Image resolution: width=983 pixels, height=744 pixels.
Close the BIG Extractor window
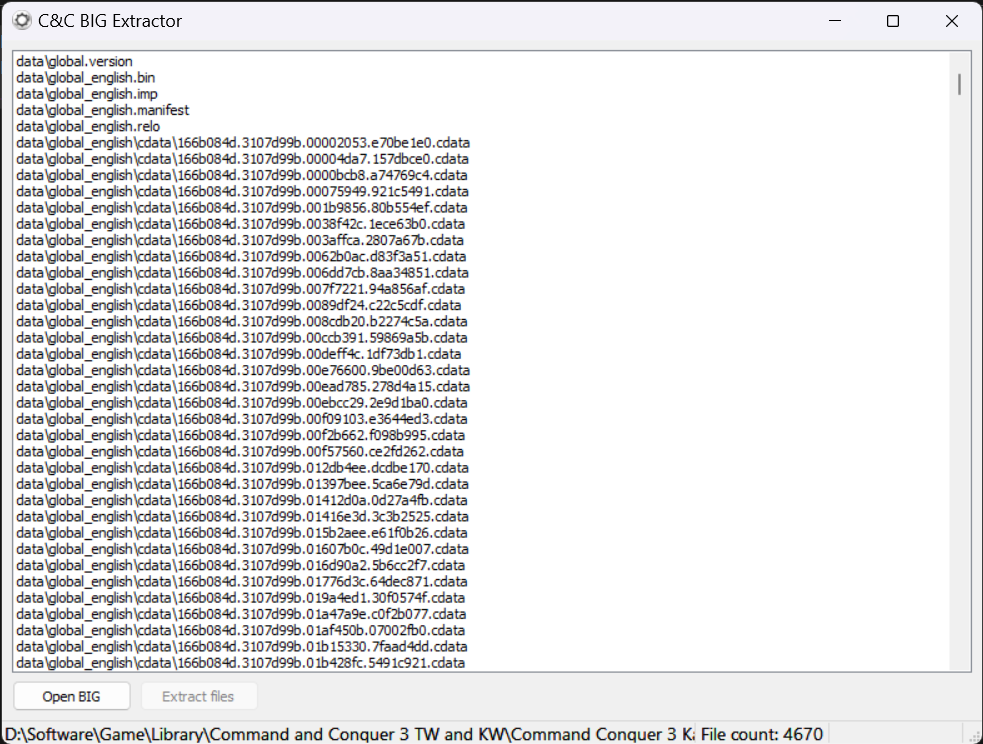(952, 21)
